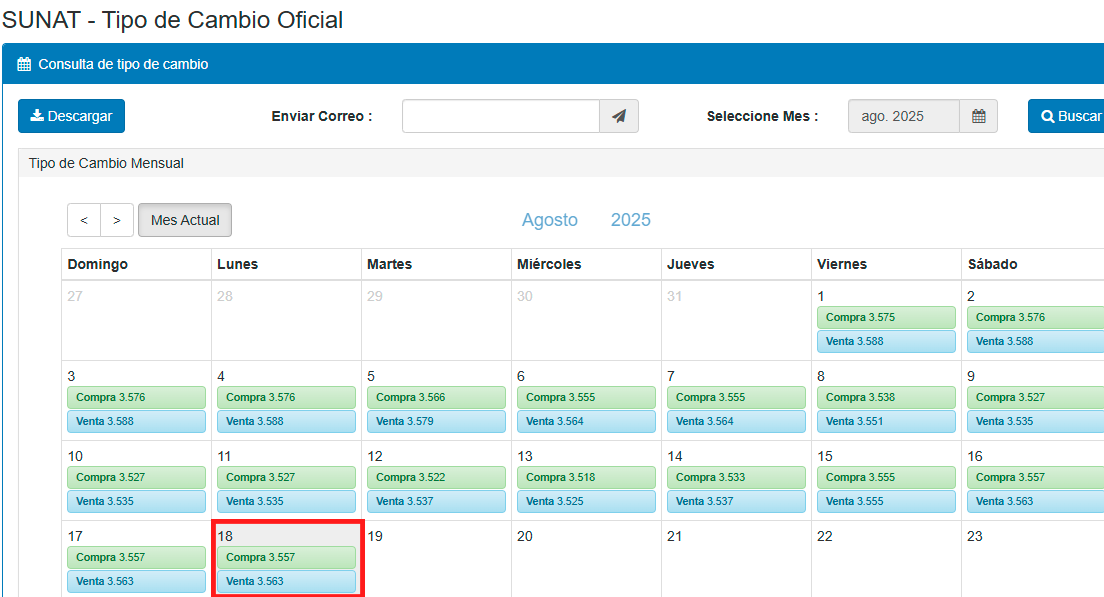This screenshot has height=597, width=1104.
Task: Select Compra 3.555 on Wednesday 6
Action: (x=586, y=398)
